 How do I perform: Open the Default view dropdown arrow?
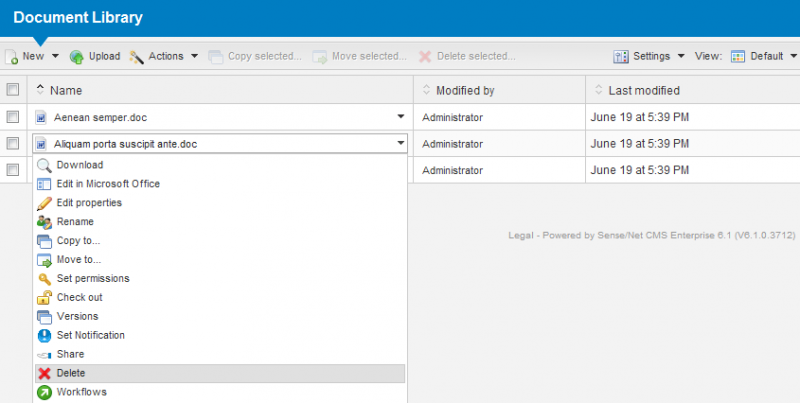click(x=793, y=56)
